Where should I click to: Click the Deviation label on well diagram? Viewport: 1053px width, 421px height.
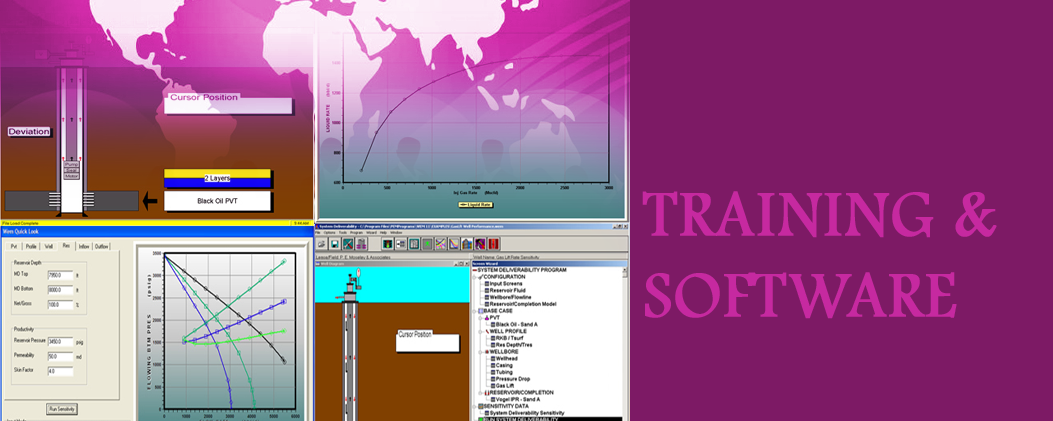[29, 132]
